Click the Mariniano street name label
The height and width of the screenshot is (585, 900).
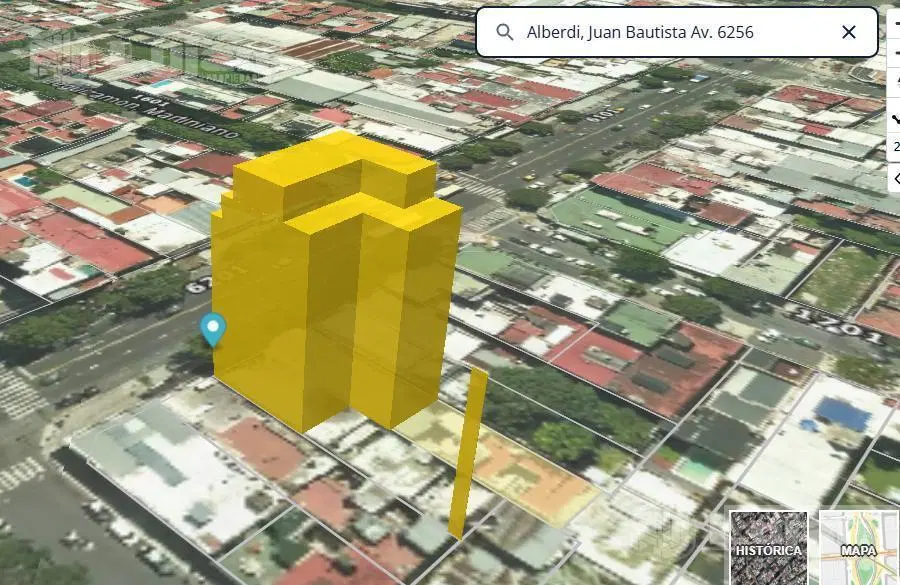[192, 121]
